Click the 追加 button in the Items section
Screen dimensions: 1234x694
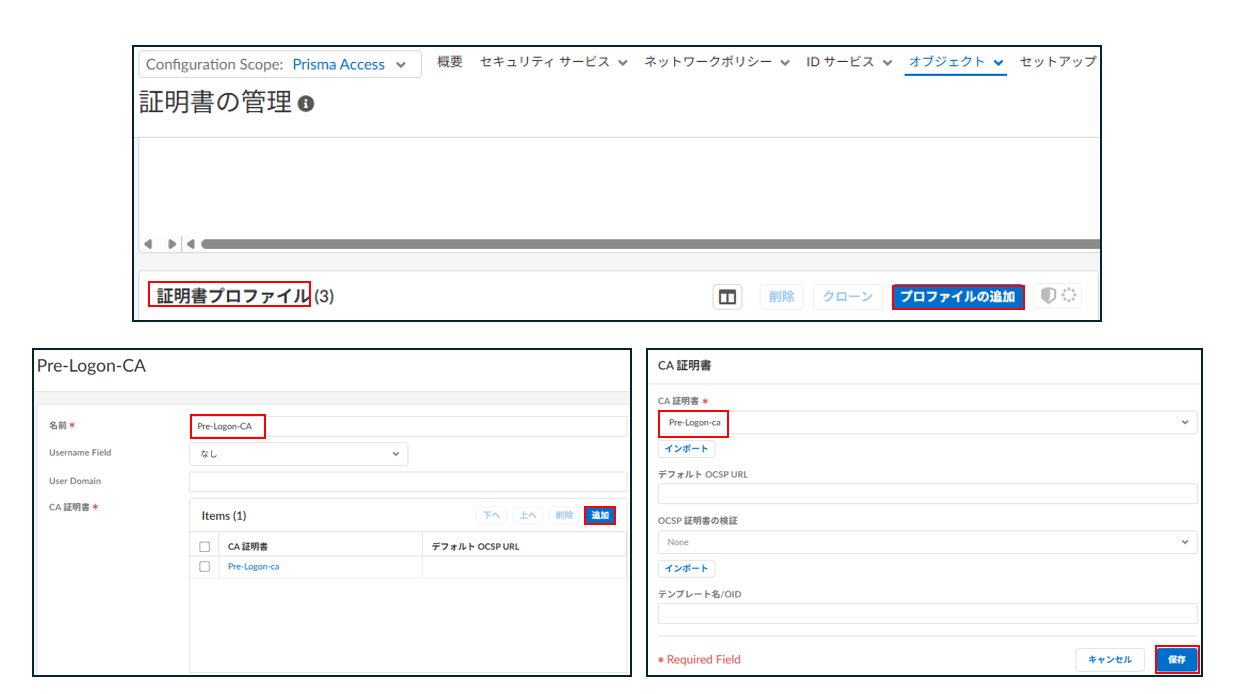599,514
